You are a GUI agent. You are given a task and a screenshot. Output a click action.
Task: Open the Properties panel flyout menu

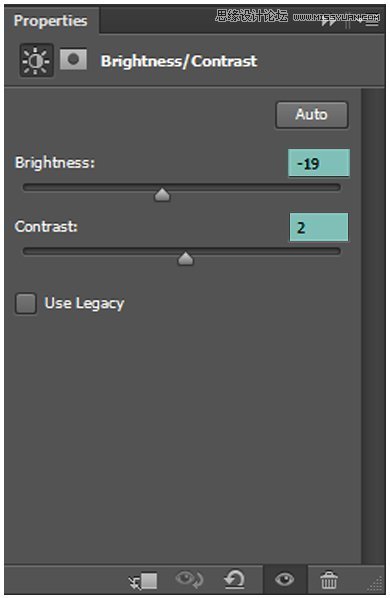pos(373,22)
